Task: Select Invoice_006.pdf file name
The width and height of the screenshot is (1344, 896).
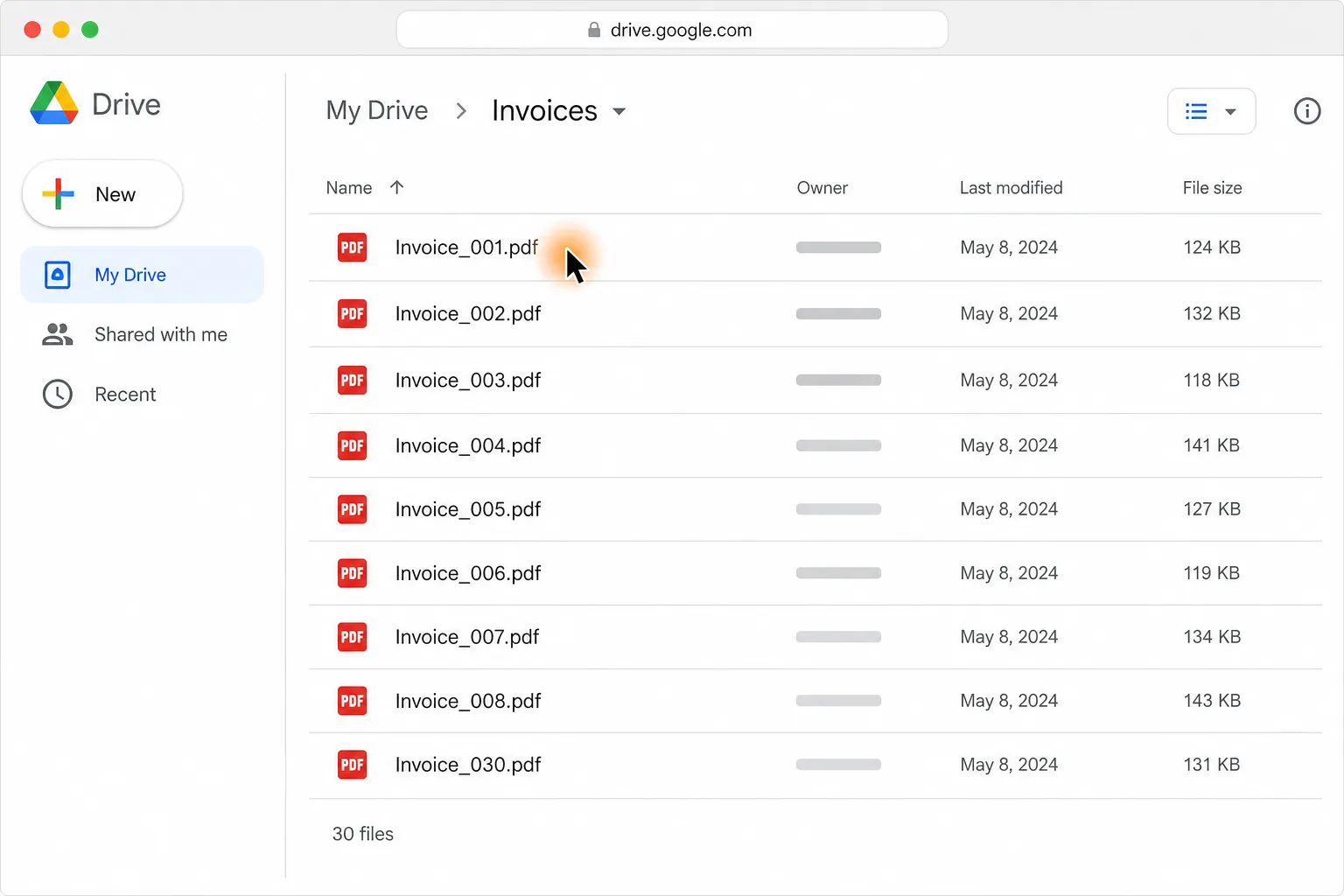Action: click(468, 573)
